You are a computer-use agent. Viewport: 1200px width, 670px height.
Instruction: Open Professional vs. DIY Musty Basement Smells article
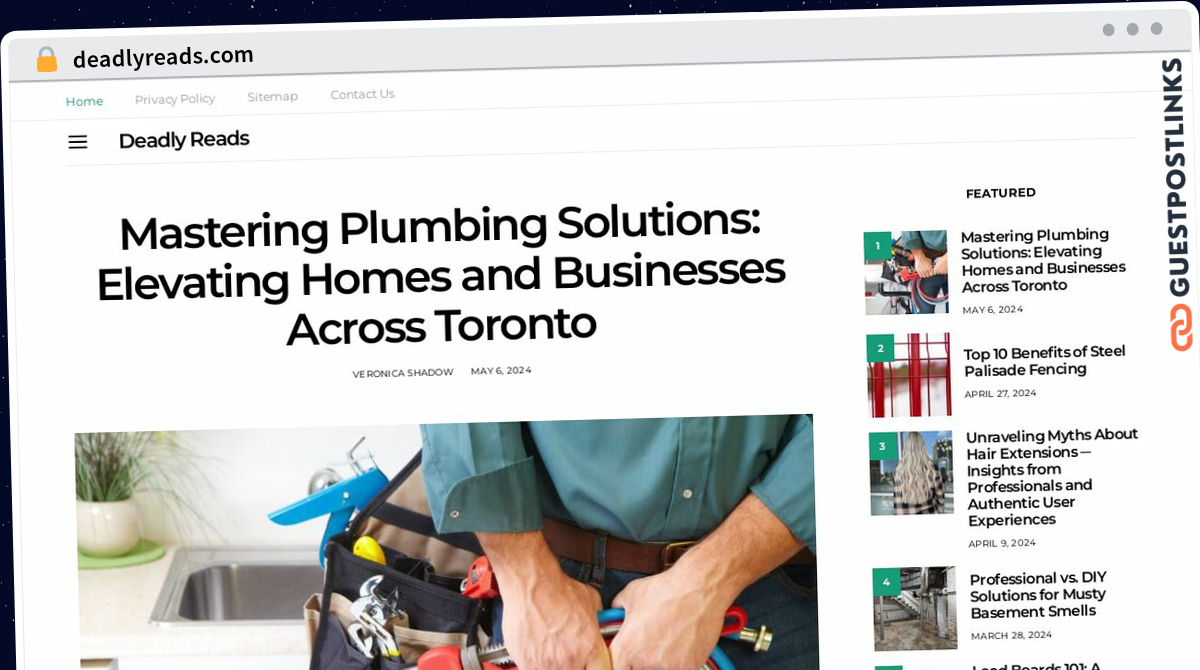click(x=1038, y=595)
